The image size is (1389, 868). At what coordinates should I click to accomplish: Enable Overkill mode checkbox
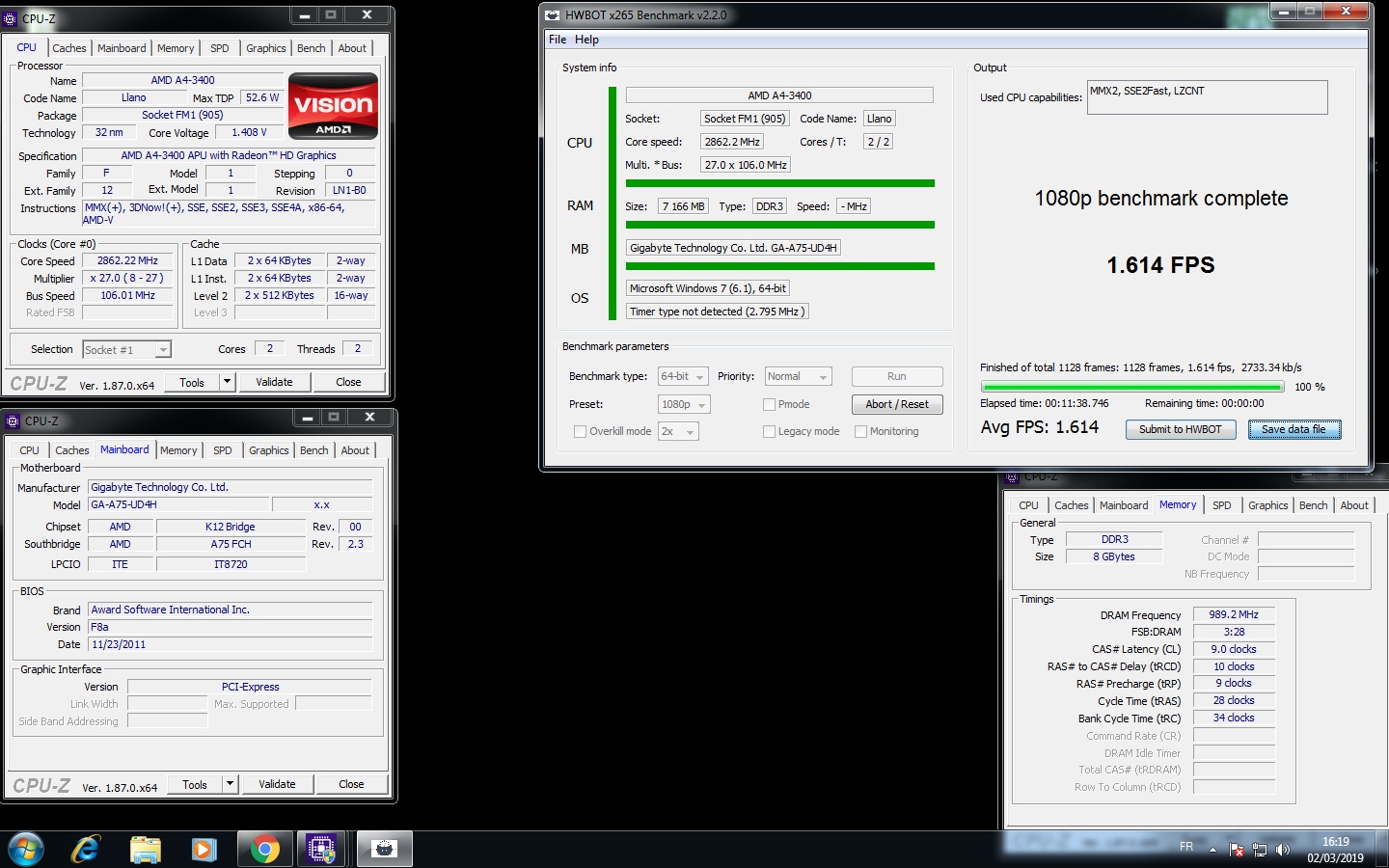click(x=580, y=431)
